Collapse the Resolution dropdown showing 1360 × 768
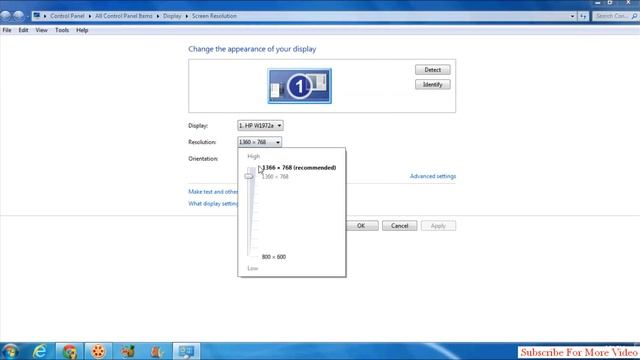 (x=259, y=142)
